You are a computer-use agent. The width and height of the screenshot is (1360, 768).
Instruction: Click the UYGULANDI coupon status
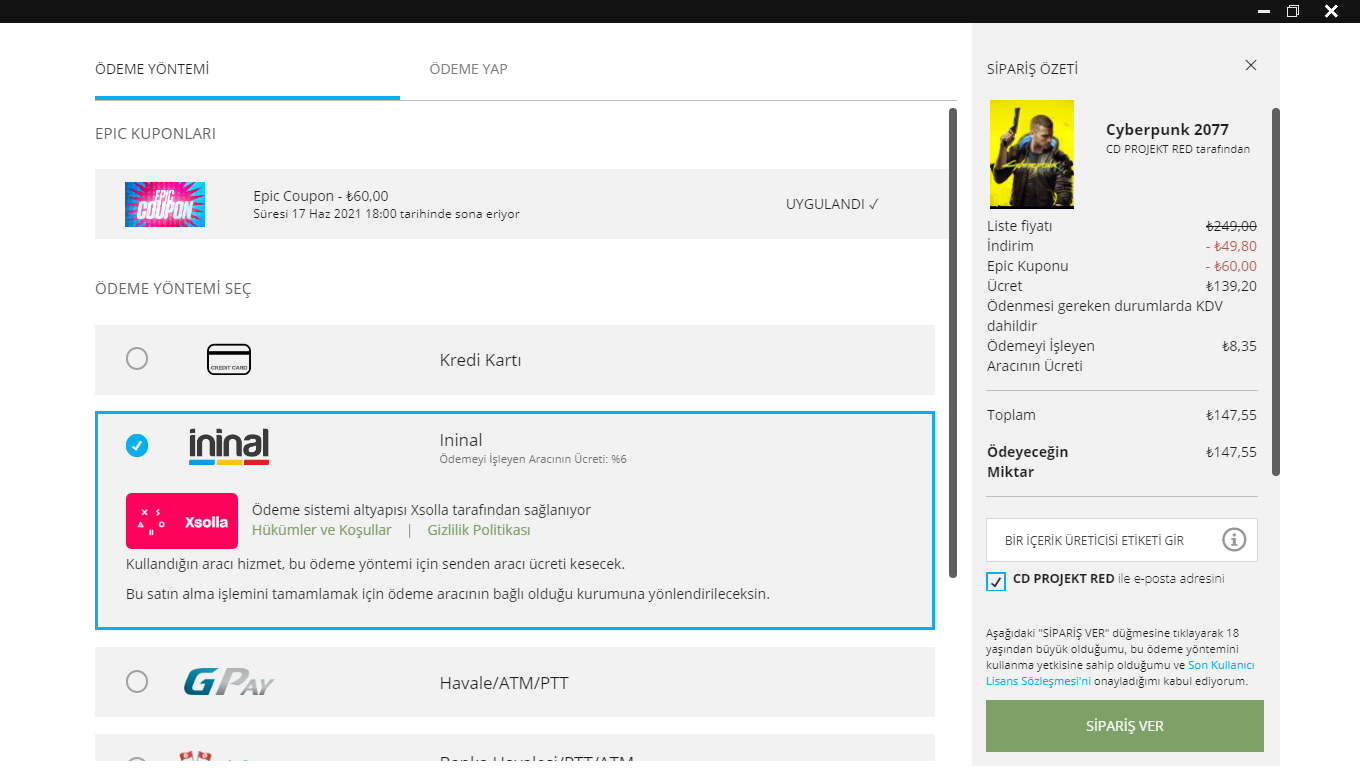click(832, 204)
